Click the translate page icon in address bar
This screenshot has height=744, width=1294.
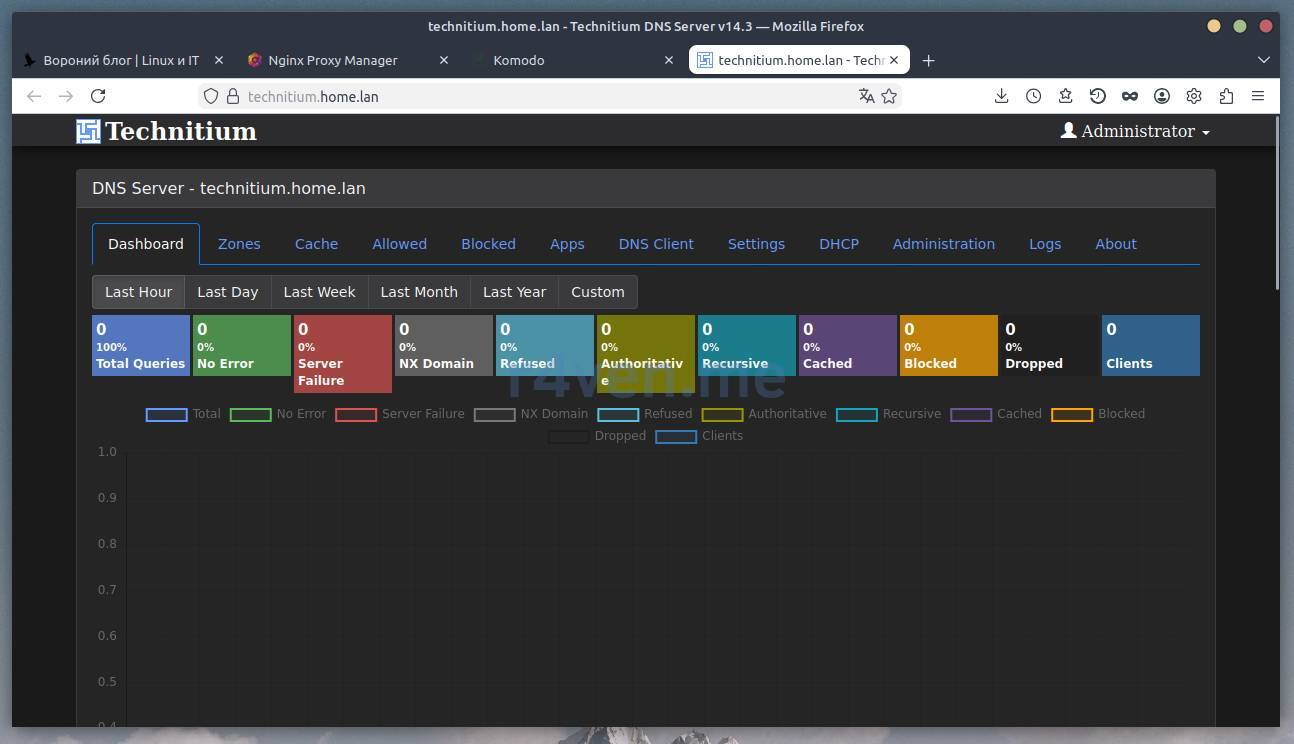click(866, 96)
